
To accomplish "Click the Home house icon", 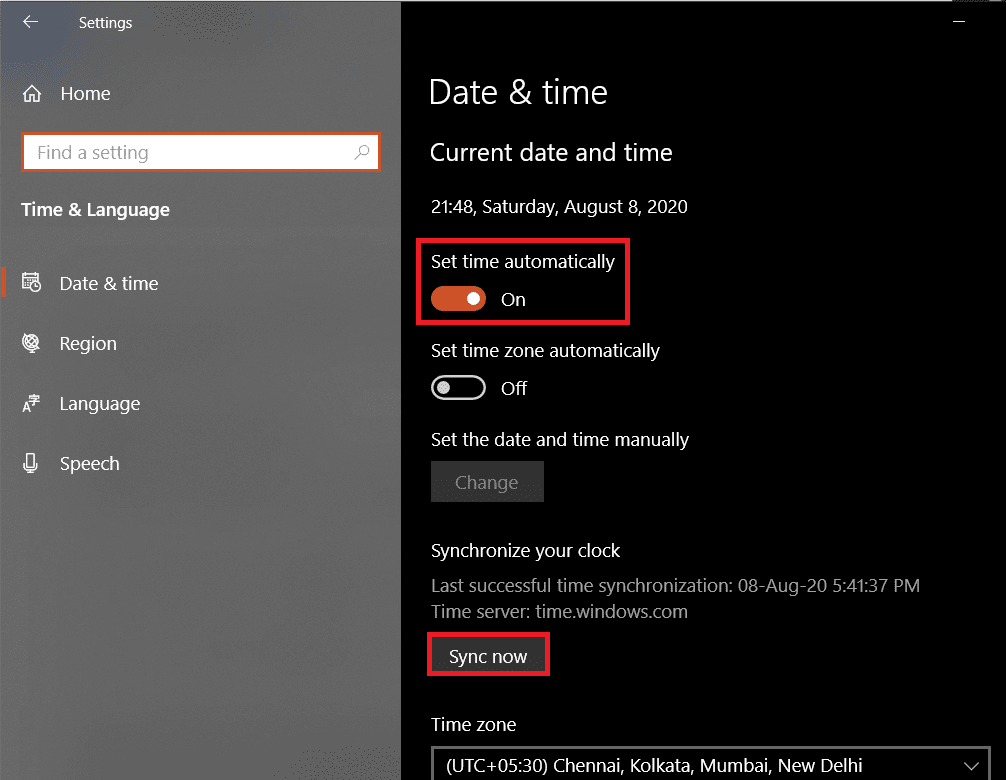I will pyautogui.click(x=32, y=94).
